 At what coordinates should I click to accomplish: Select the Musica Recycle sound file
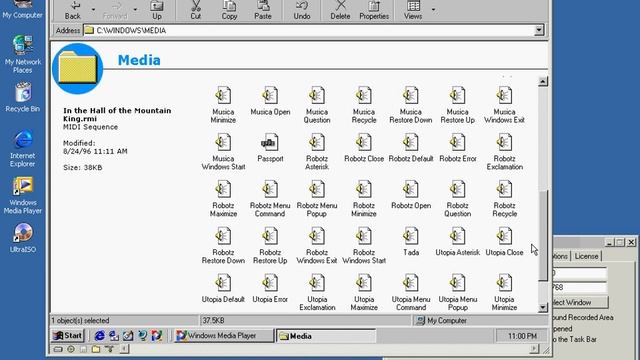pos(364,105)
